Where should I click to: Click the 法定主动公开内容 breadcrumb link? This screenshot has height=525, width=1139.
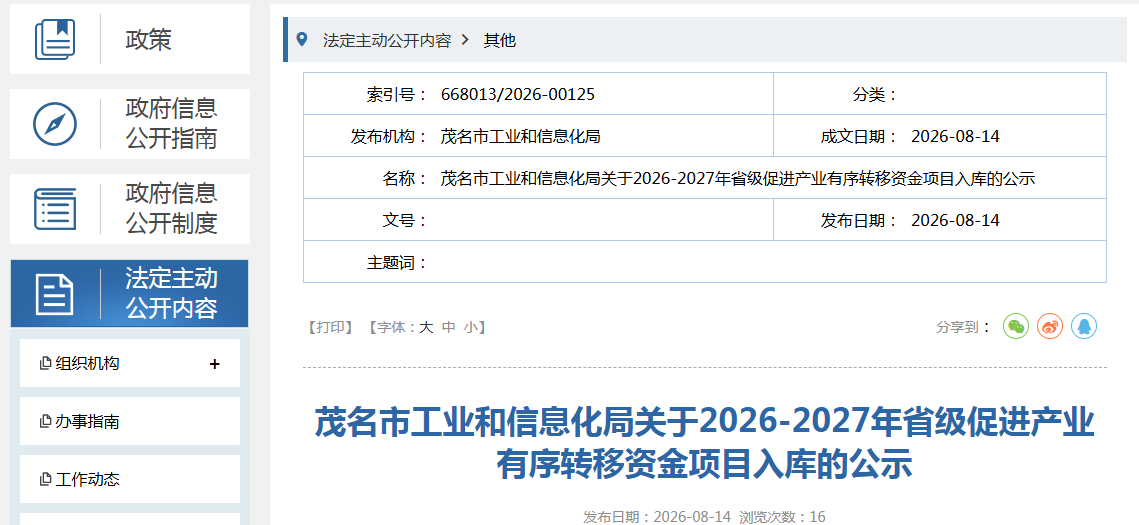[387, 40]
